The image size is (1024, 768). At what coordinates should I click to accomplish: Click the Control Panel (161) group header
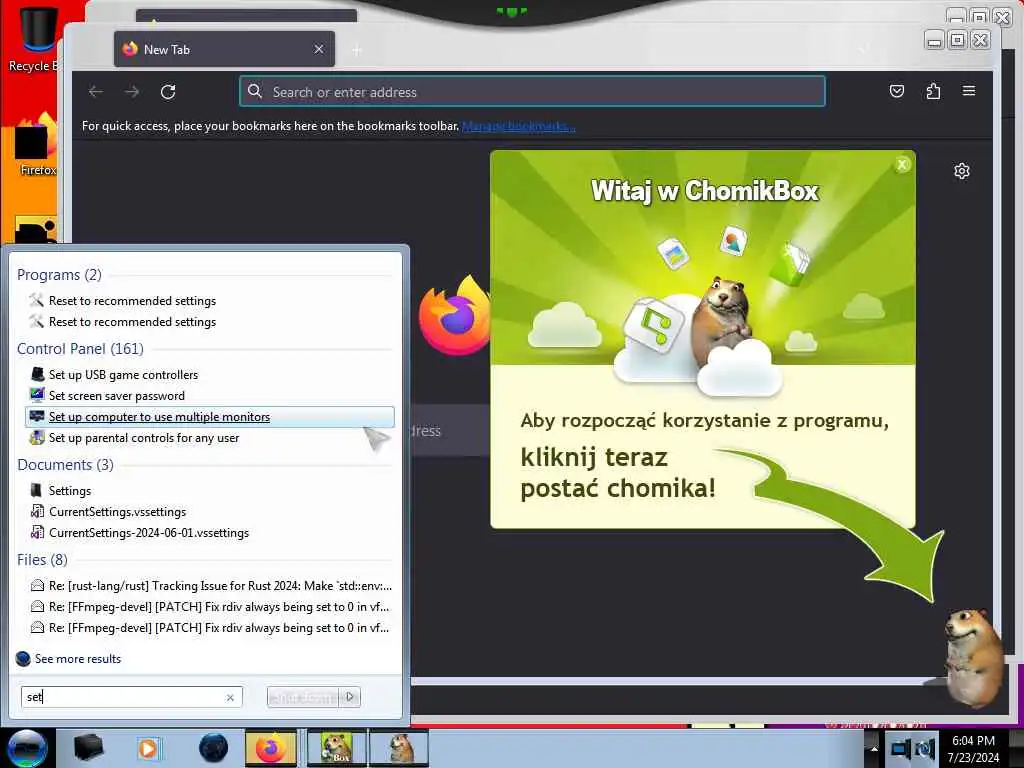coord(80,349)
